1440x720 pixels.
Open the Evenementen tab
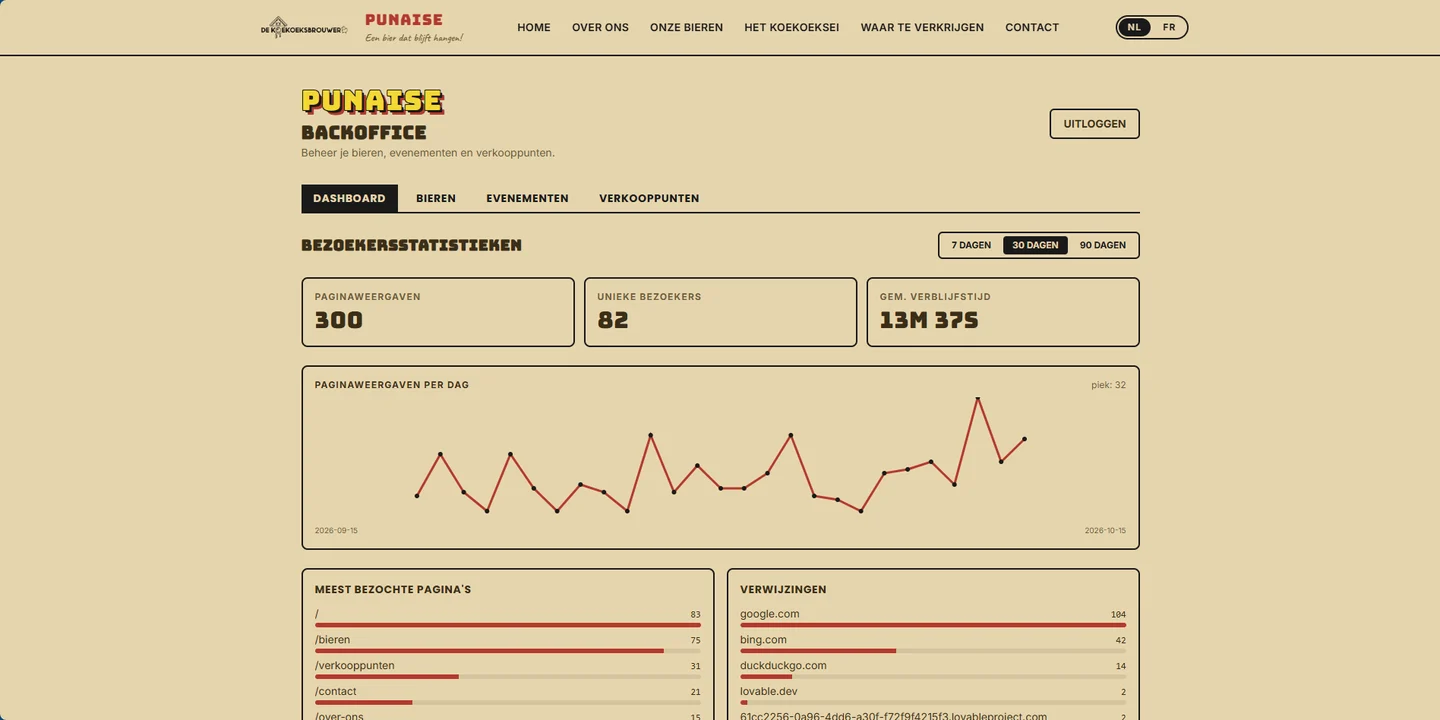527,198
